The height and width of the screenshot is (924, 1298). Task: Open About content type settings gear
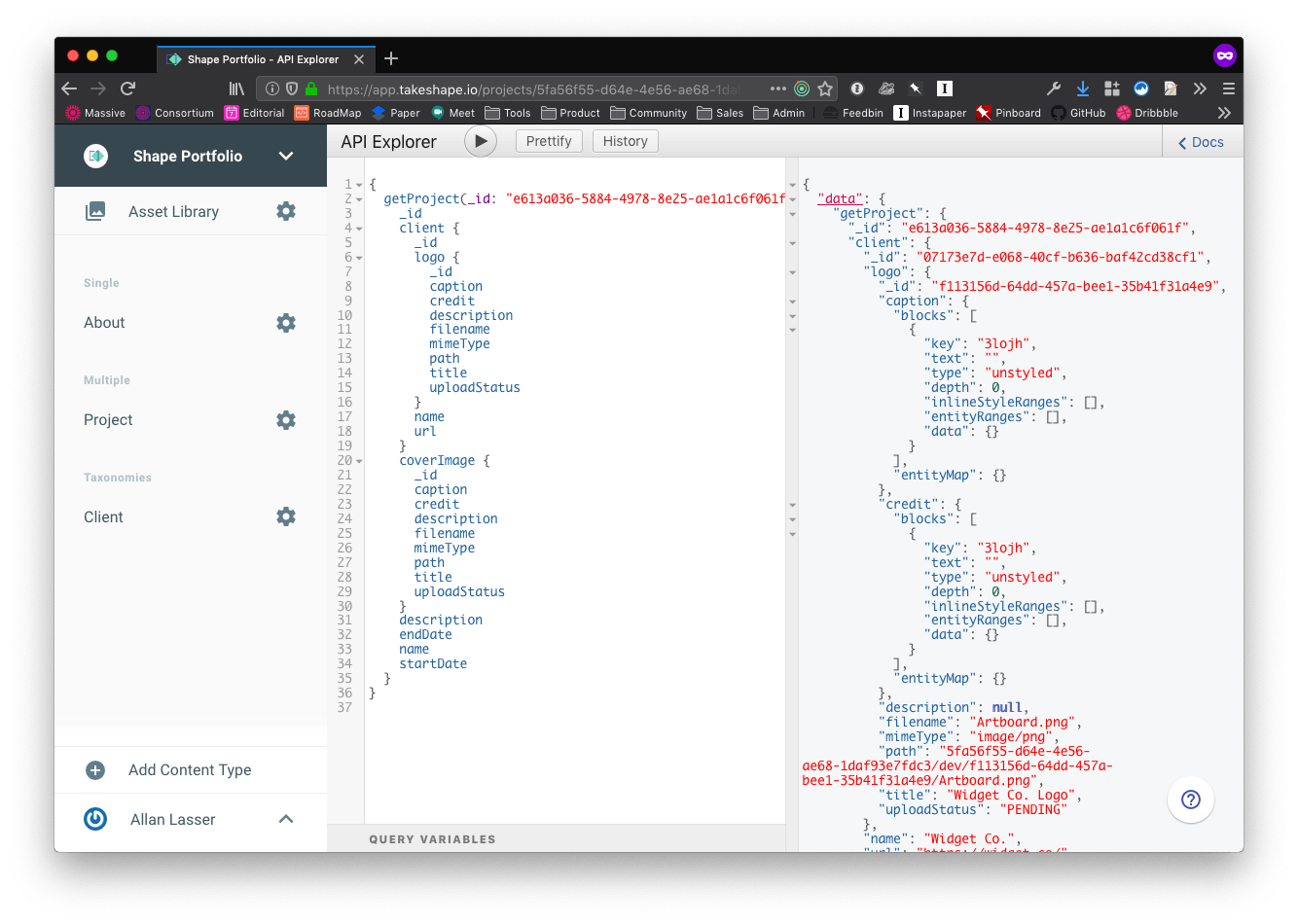(286, 322)
